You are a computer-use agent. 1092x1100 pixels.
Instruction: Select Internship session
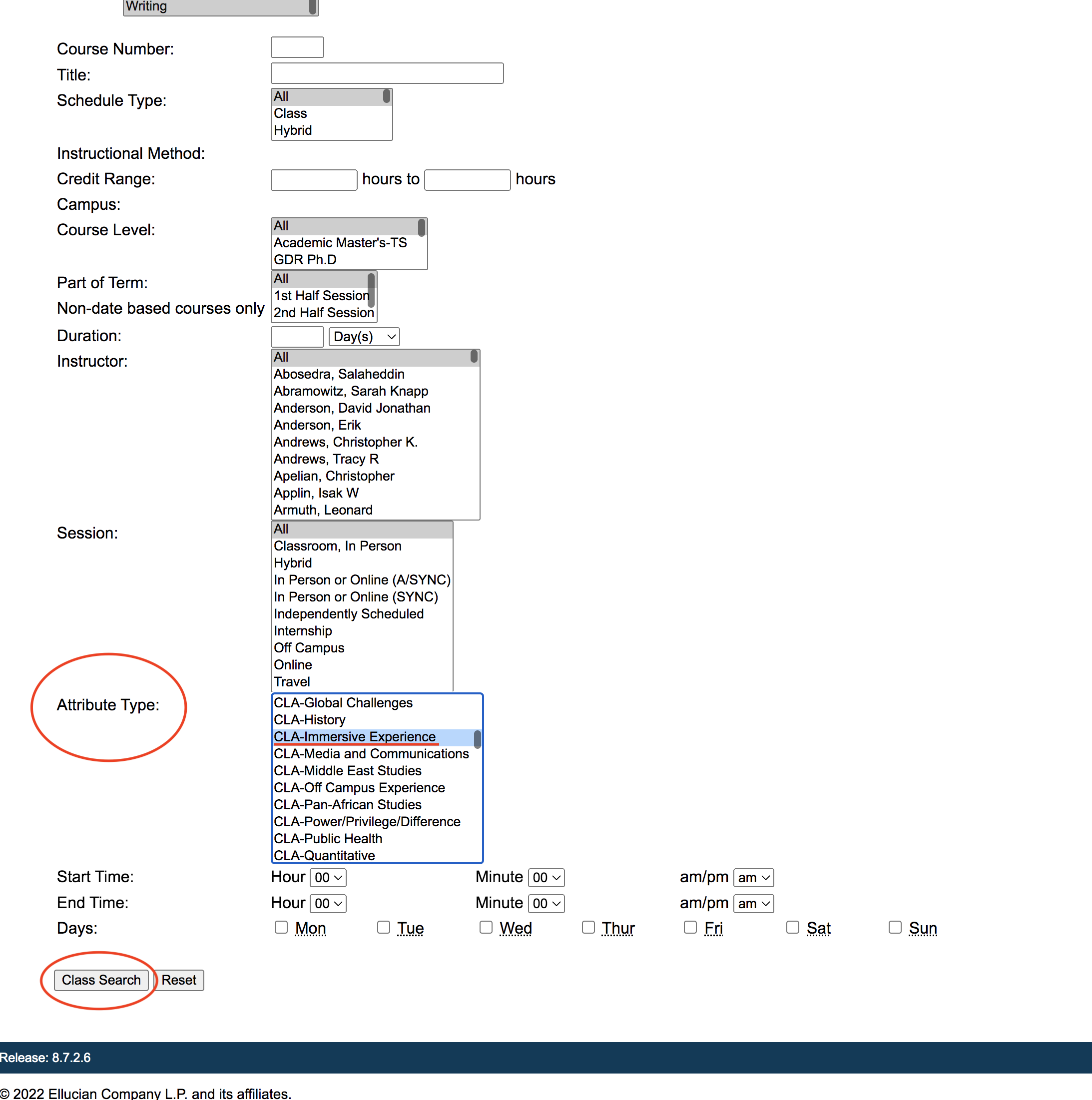click(362, 631)
